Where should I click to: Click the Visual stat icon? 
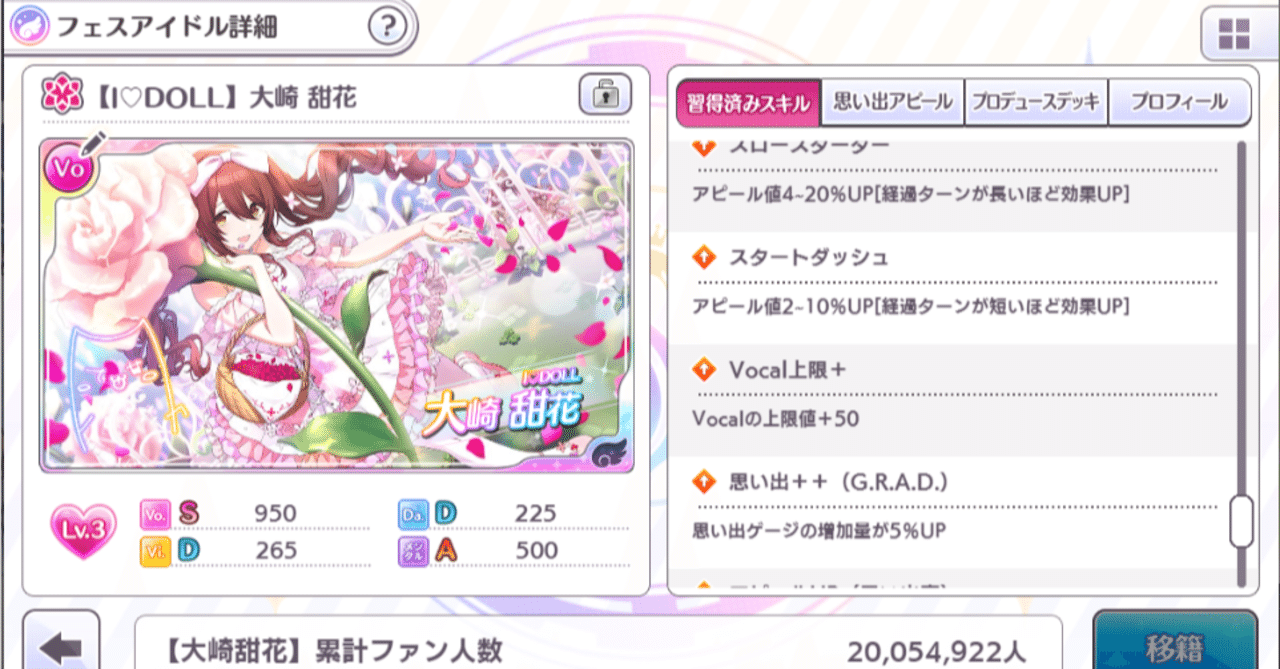point(155,550)
